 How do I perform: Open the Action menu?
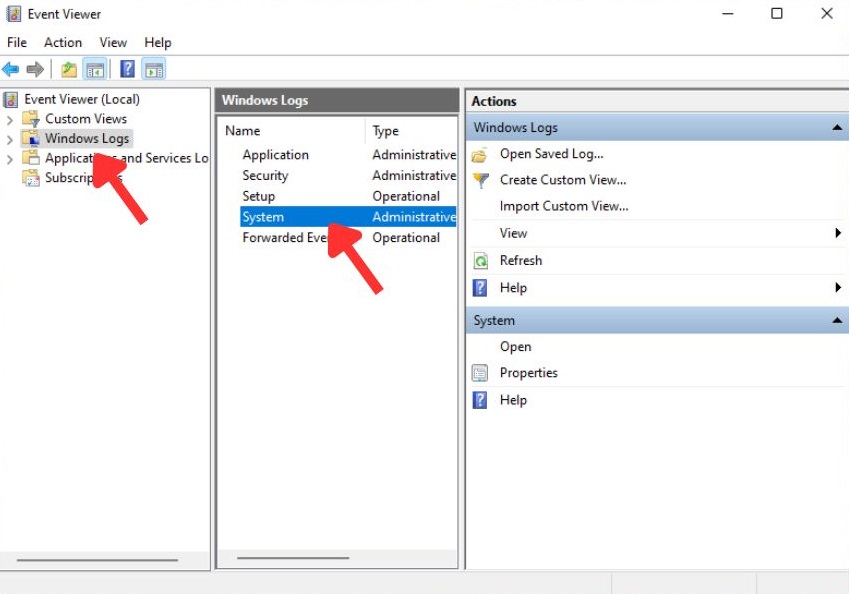point(63,42)
